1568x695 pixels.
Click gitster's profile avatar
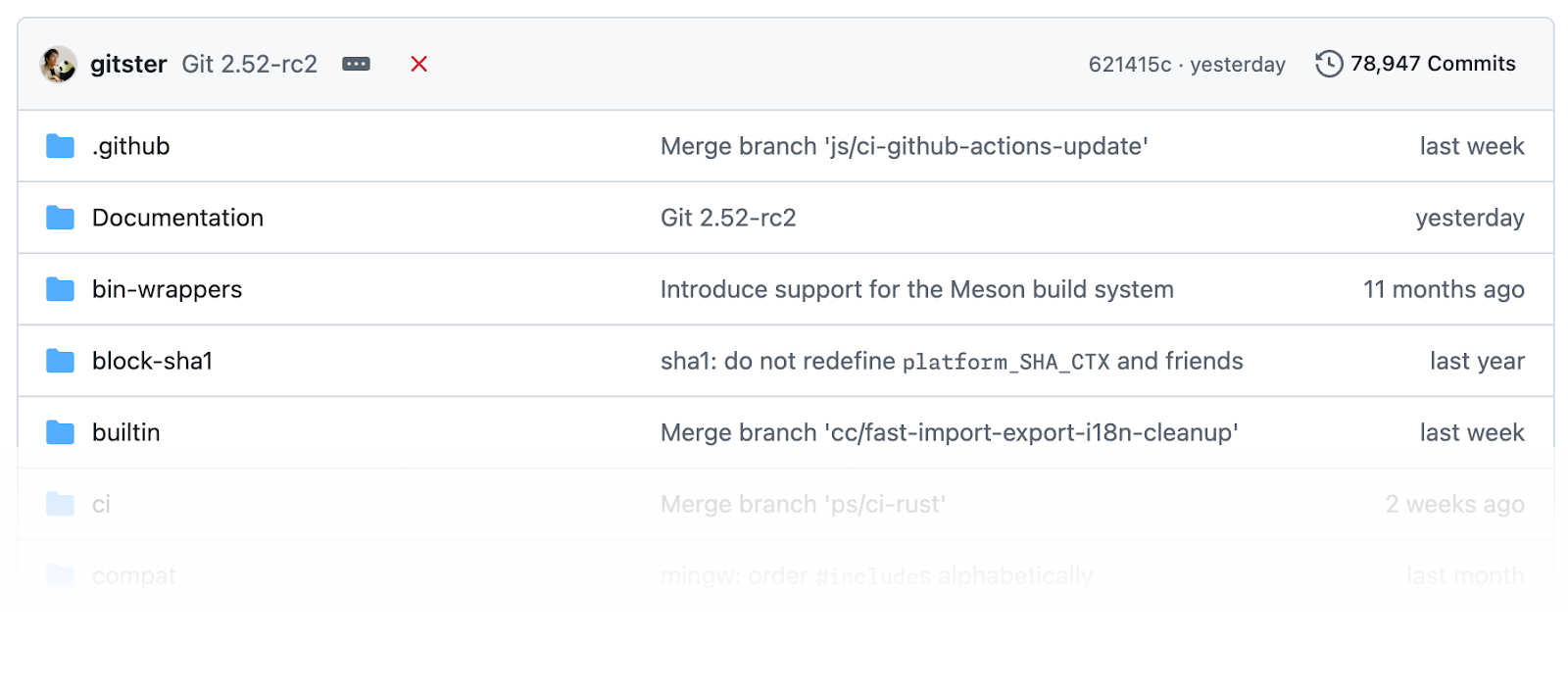coord(58,63)
